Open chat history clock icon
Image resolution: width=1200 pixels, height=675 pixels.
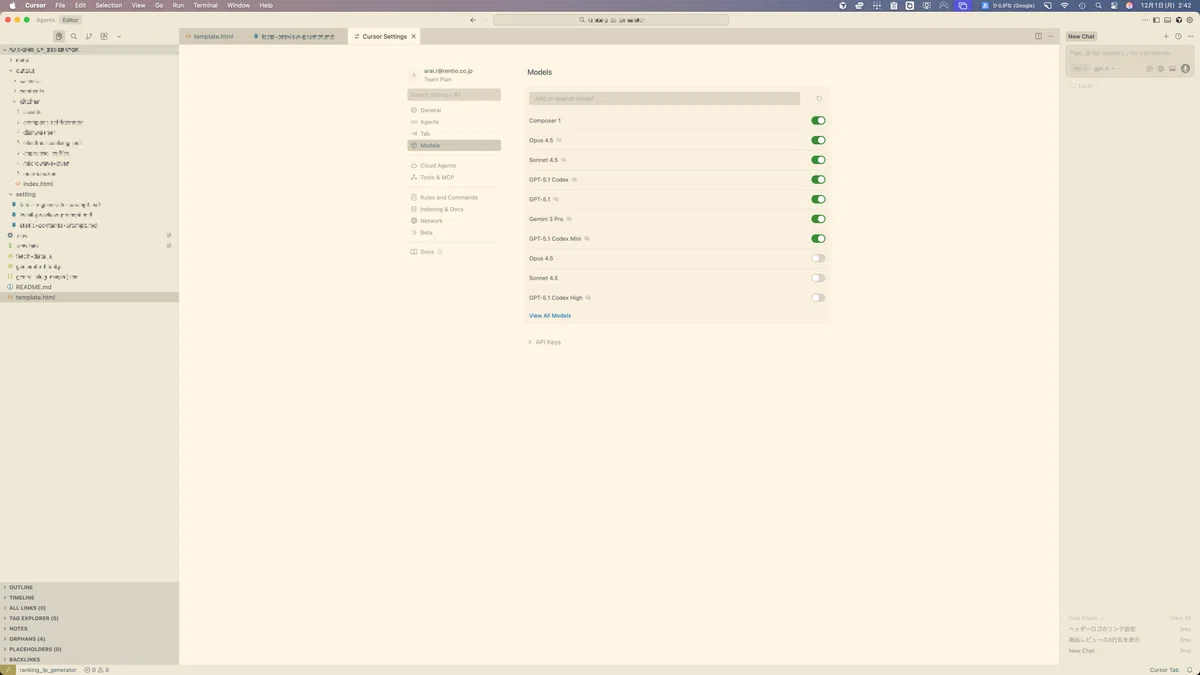tap(1178, 36)
